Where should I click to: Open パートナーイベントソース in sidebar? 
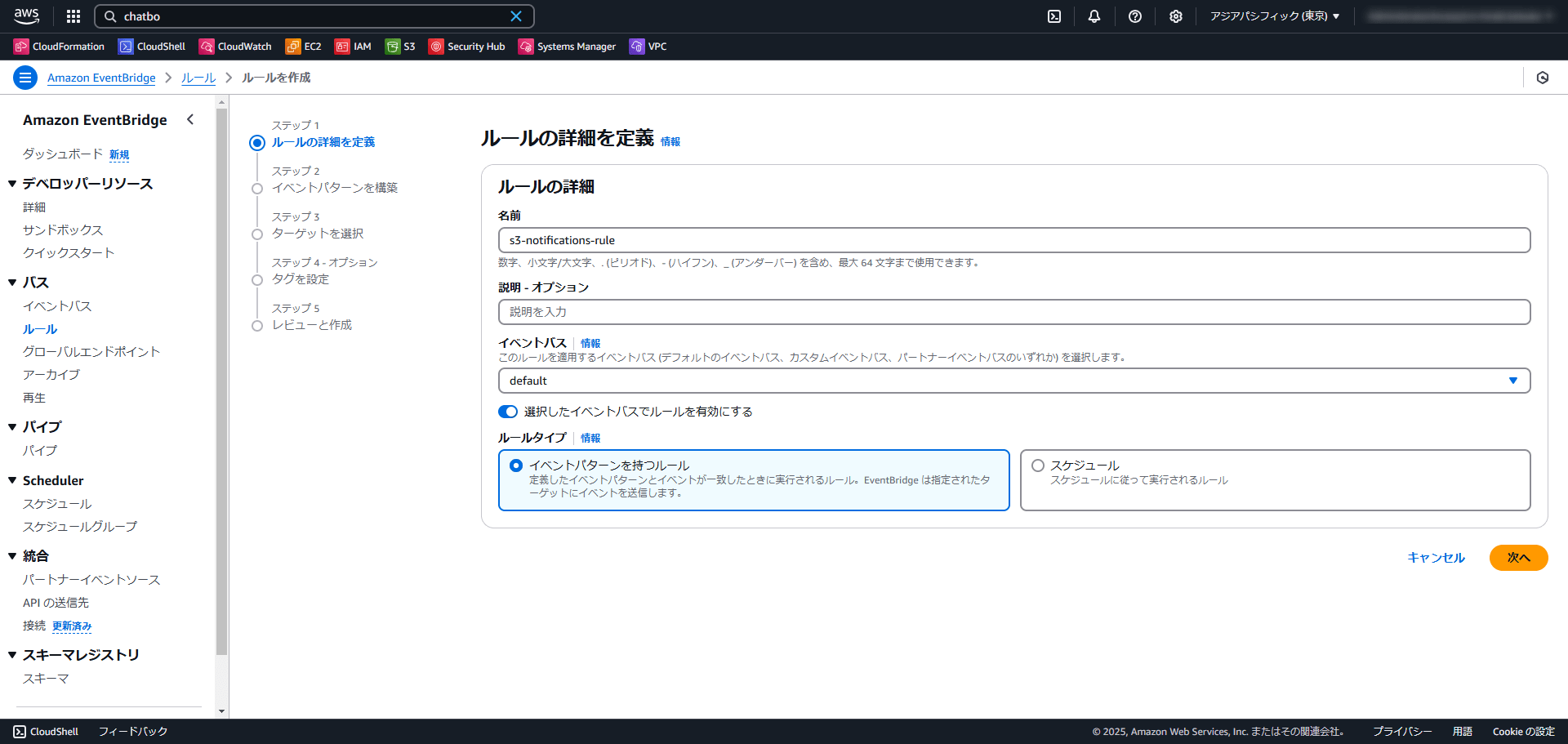91,580
